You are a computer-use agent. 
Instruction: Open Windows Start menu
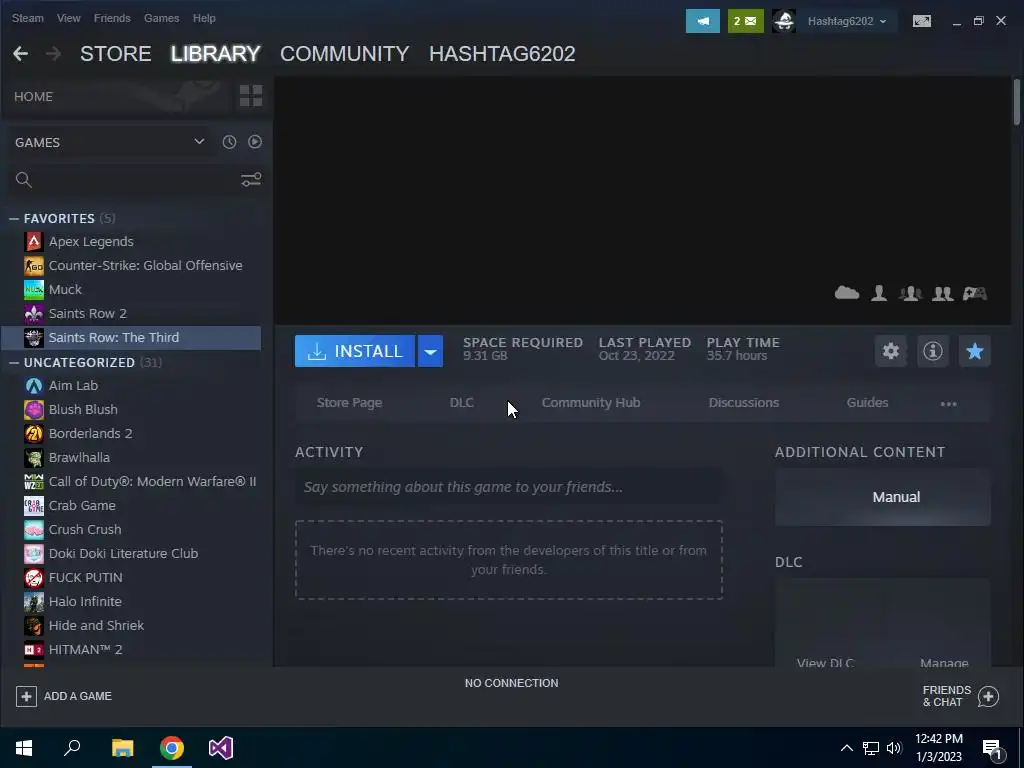click(24, 748)
